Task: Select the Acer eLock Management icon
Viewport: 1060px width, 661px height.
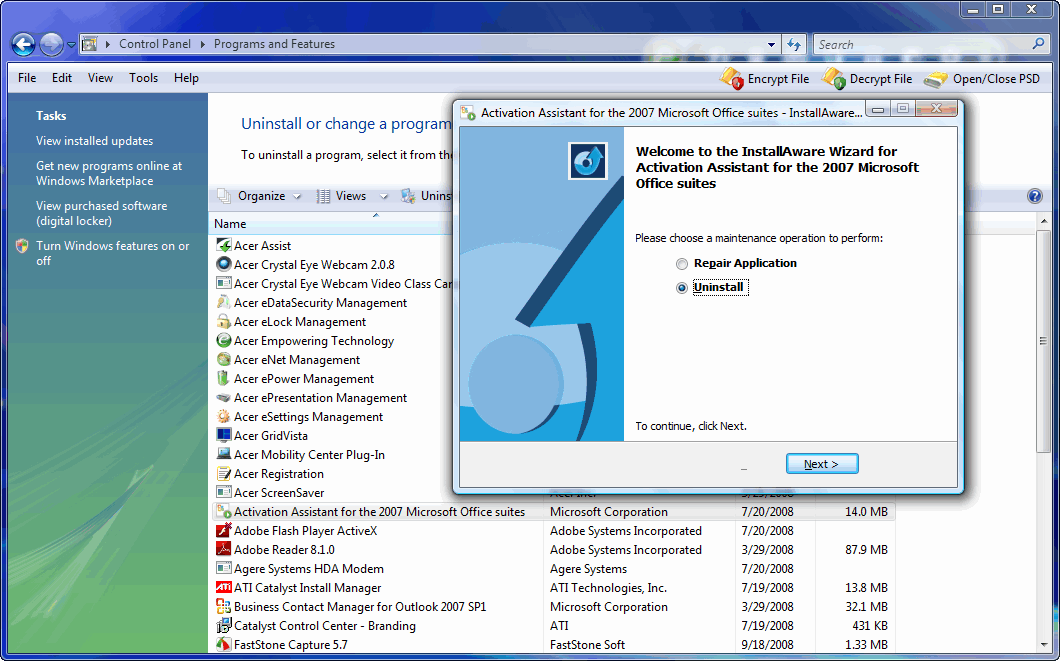Action: tap(224, 321)
